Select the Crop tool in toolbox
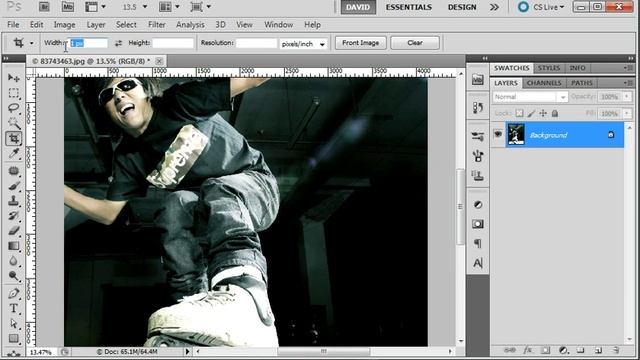The width and height of the screenshot is (640, 360). coord(13,138)
